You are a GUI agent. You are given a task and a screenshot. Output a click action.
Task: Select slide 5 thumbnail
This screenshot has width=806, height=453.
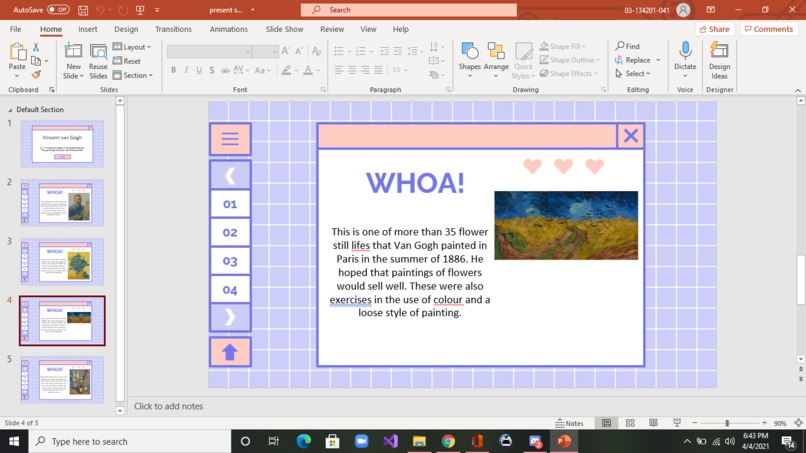[x=62, y=379]
